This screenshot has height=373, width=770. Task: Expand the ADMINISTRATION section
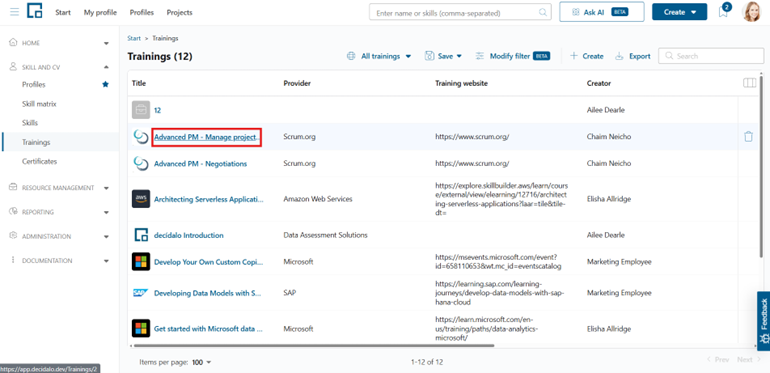[x=107, y=237]
